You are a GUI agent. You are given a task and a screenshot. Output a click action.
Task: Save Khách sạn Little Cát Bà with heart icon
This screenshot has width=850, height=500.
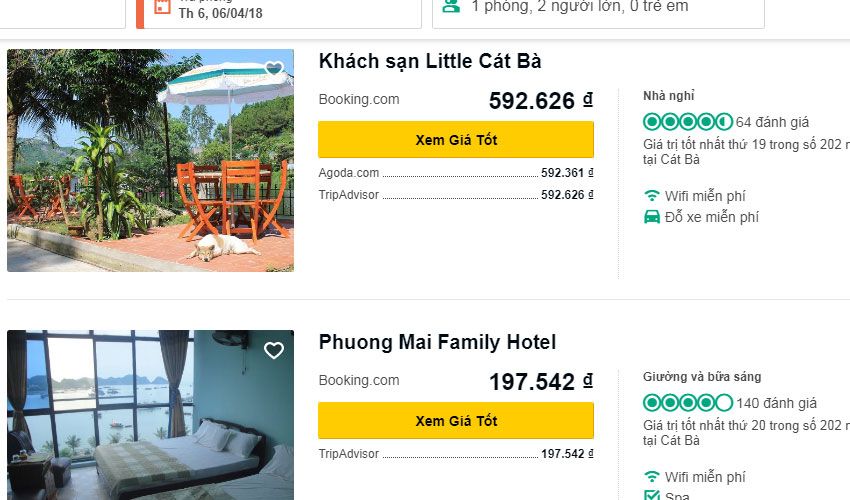click(x=274, y=69)
